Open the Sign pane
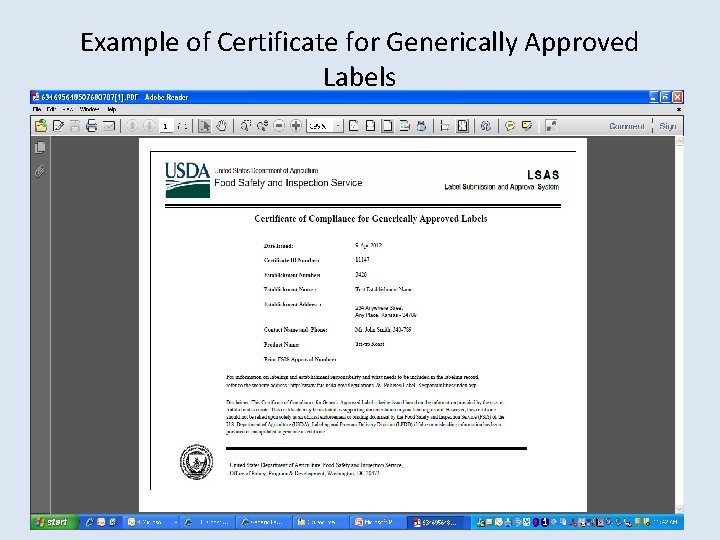 click(668, 126)
